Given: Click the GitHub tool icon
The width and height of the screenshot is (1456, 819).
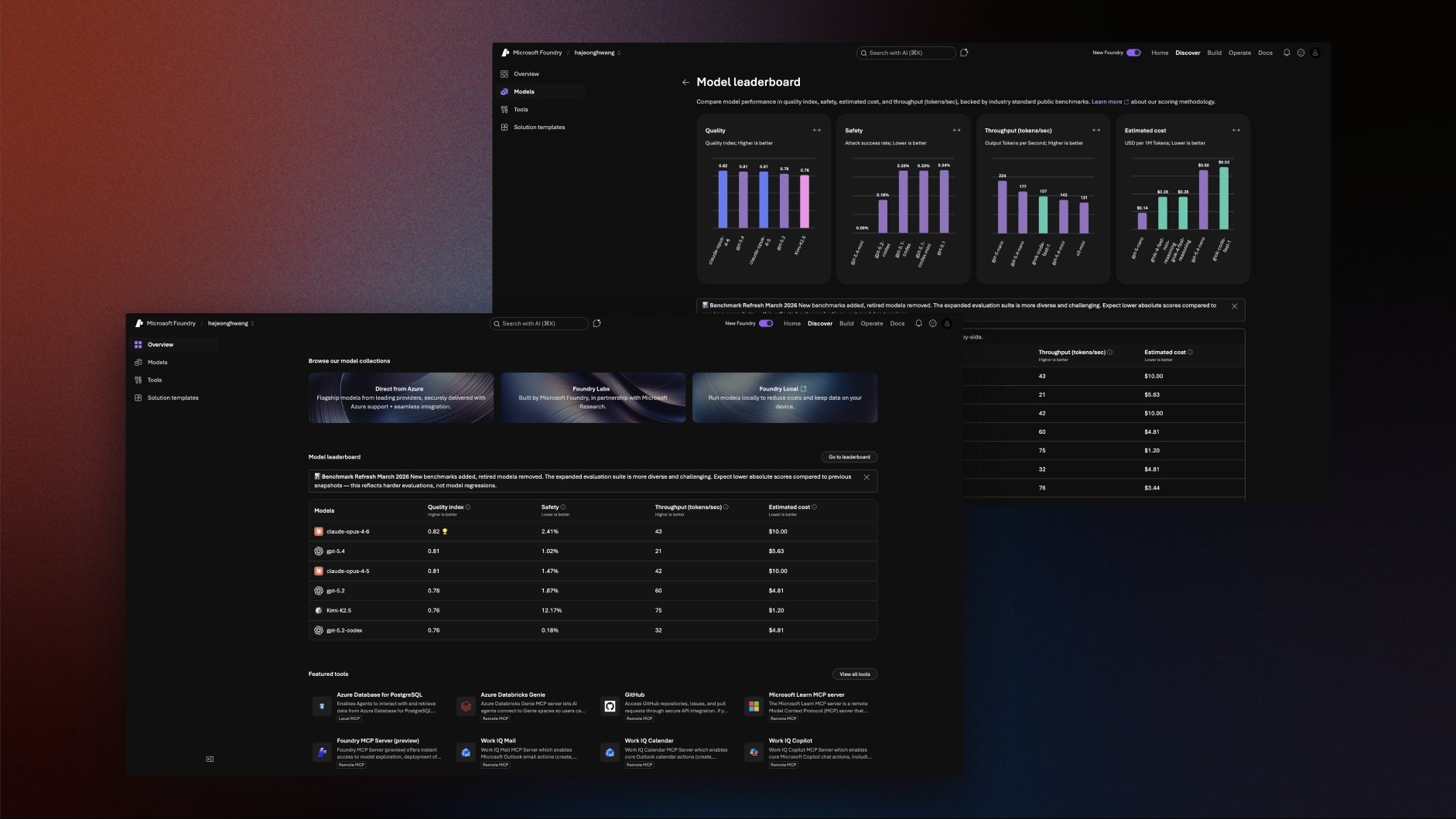Looking at the screenshot, I should coord(610,706).
